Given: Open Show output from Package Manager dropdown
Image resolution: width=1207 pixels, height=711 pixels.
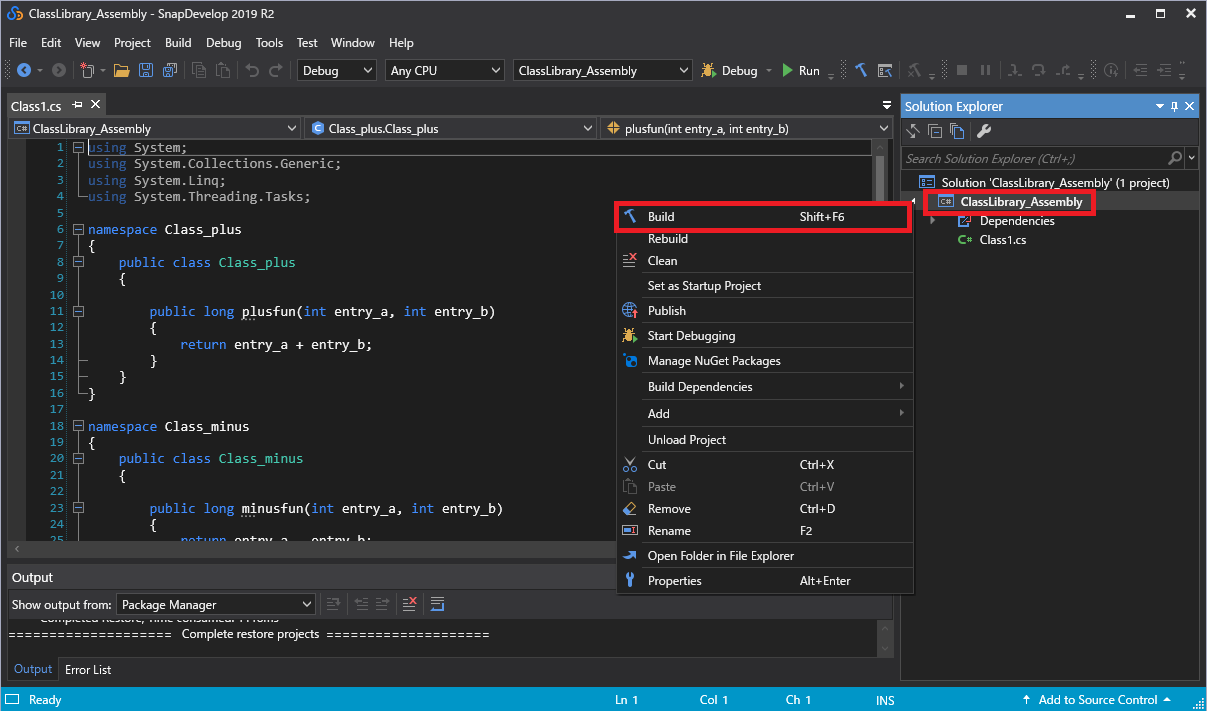Looking at the screenshot, I should (216, 604).
